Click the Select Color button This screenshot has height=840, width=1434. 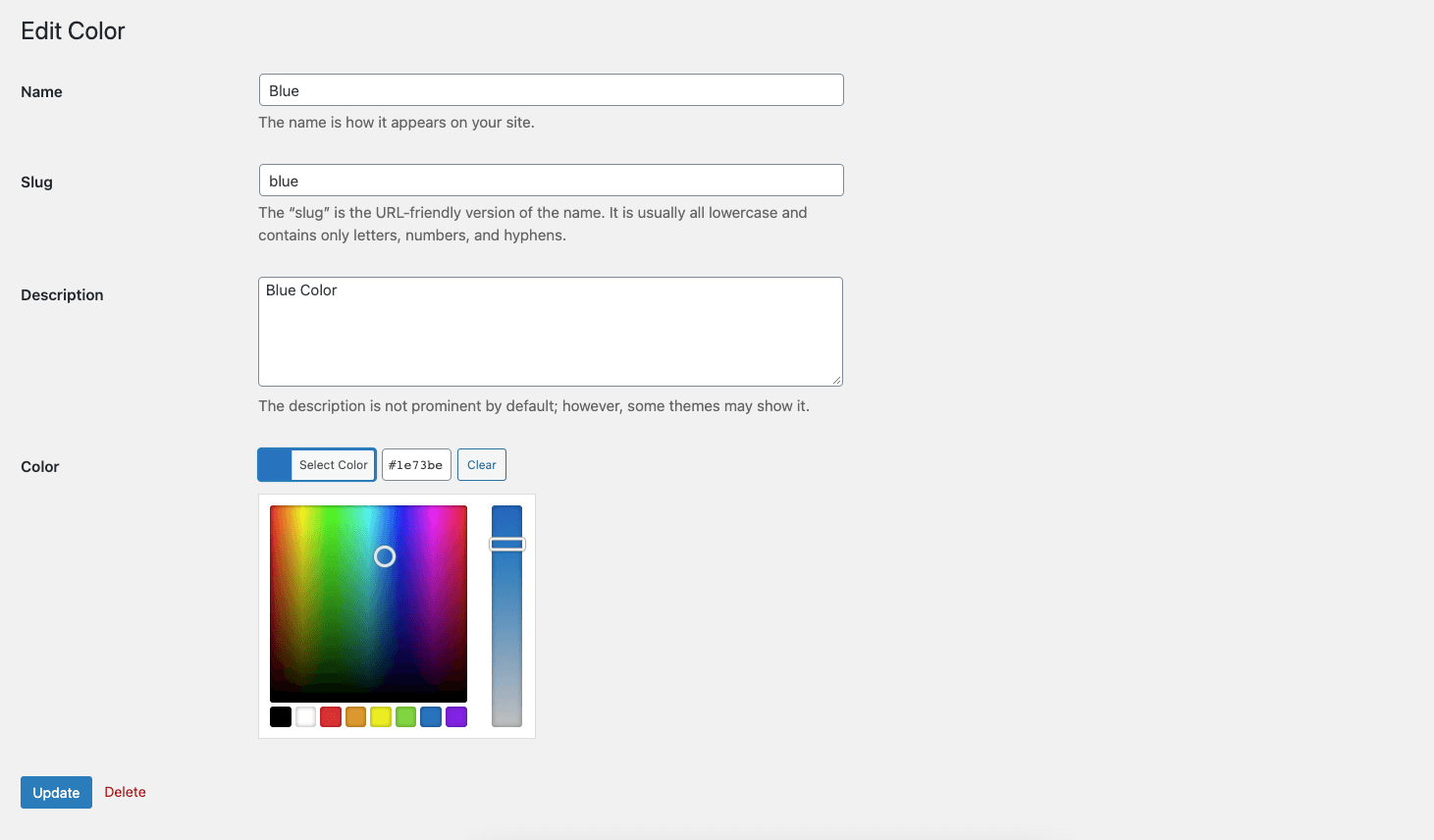pyautogui.click(x=317, y=465)
